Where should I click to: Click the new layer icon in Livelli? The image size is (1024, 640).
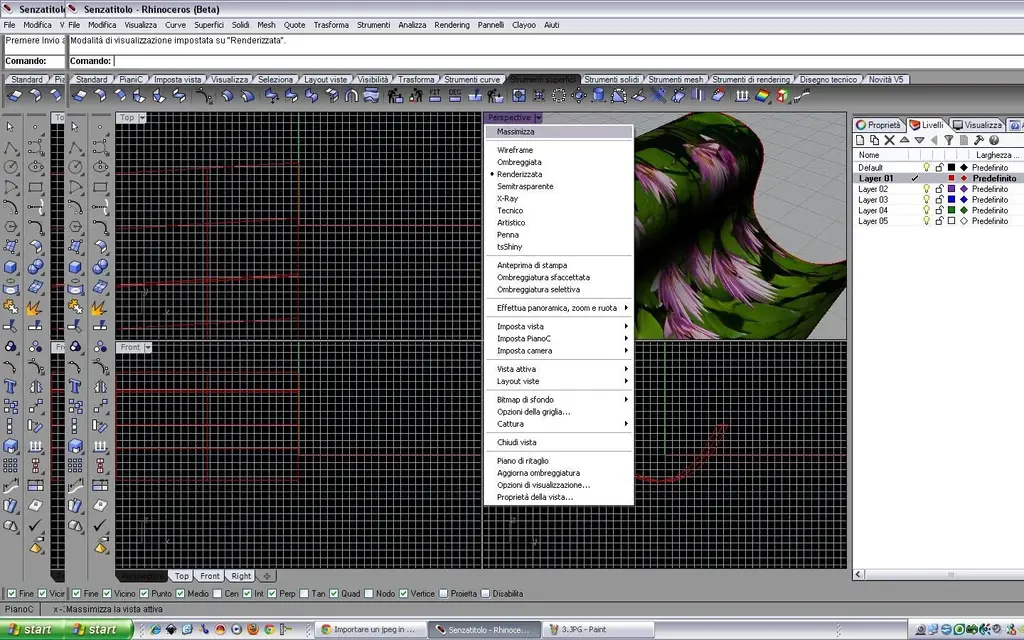[860, 140]
